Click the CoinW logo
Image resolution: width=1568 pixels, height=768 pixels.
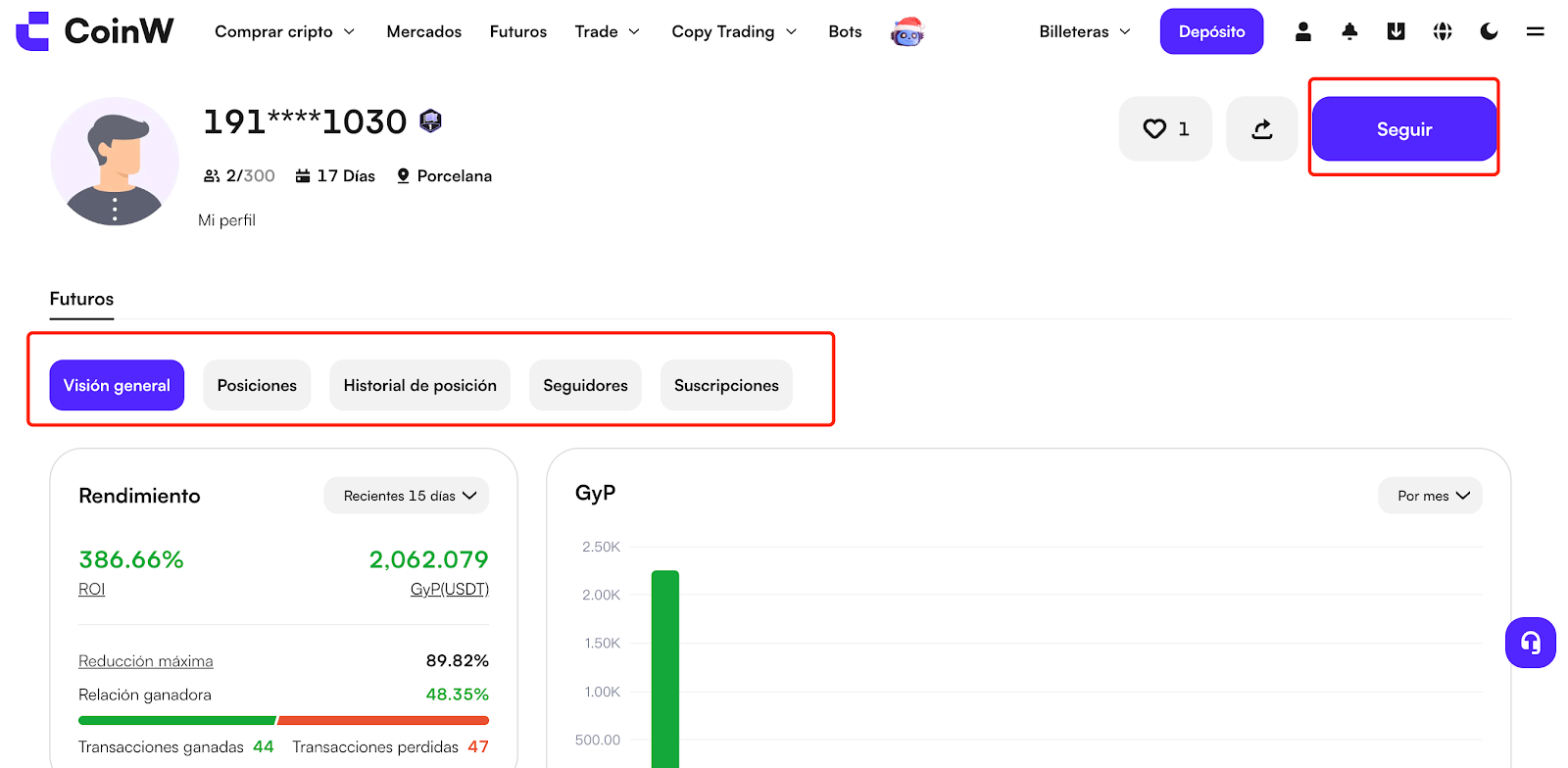pos(95,31)
